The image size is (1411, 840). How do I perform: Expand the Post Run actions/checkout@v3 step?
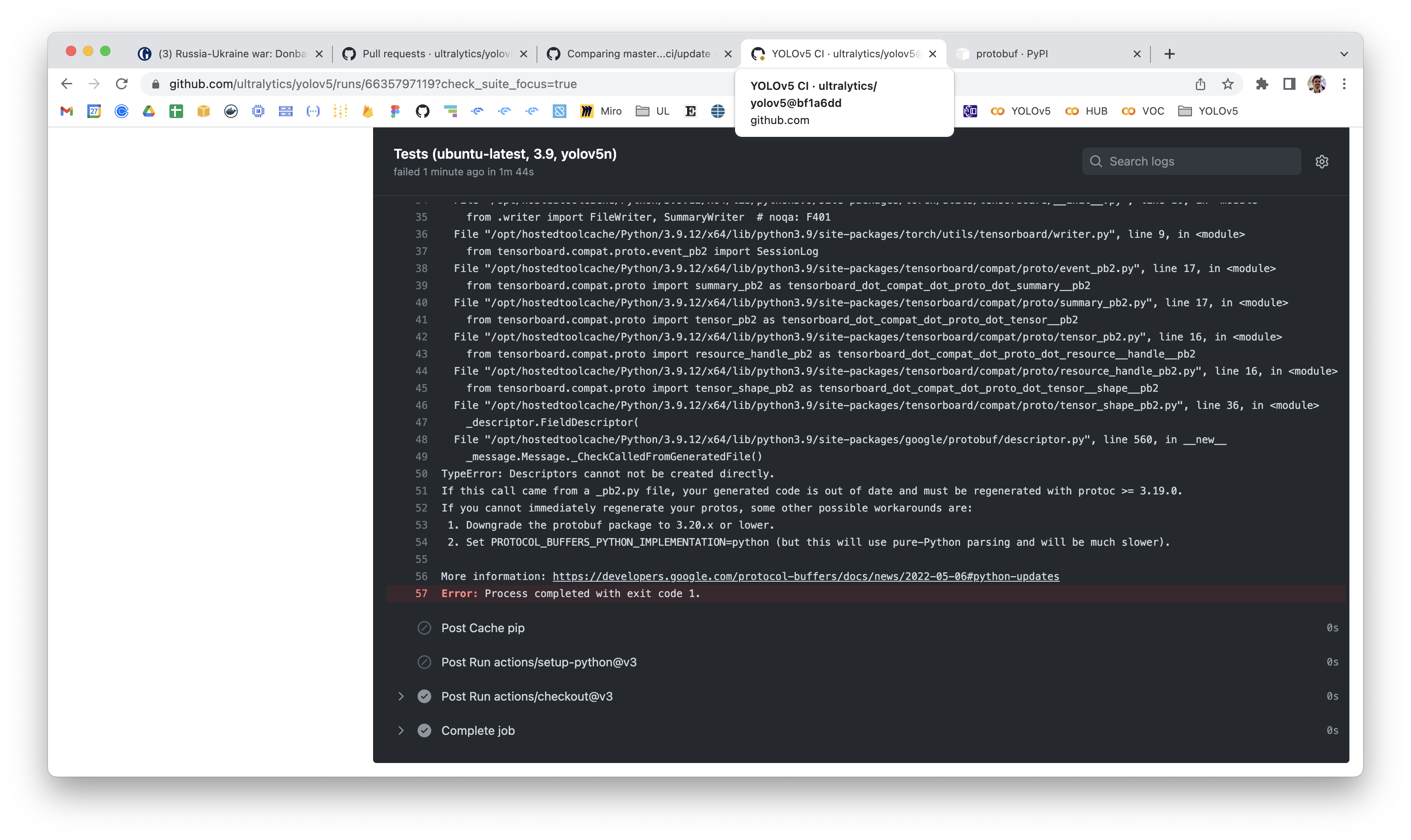401,696
